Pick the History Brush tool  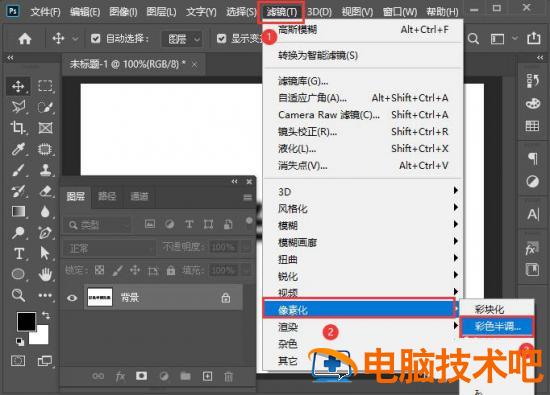click(x=18, y=191)
